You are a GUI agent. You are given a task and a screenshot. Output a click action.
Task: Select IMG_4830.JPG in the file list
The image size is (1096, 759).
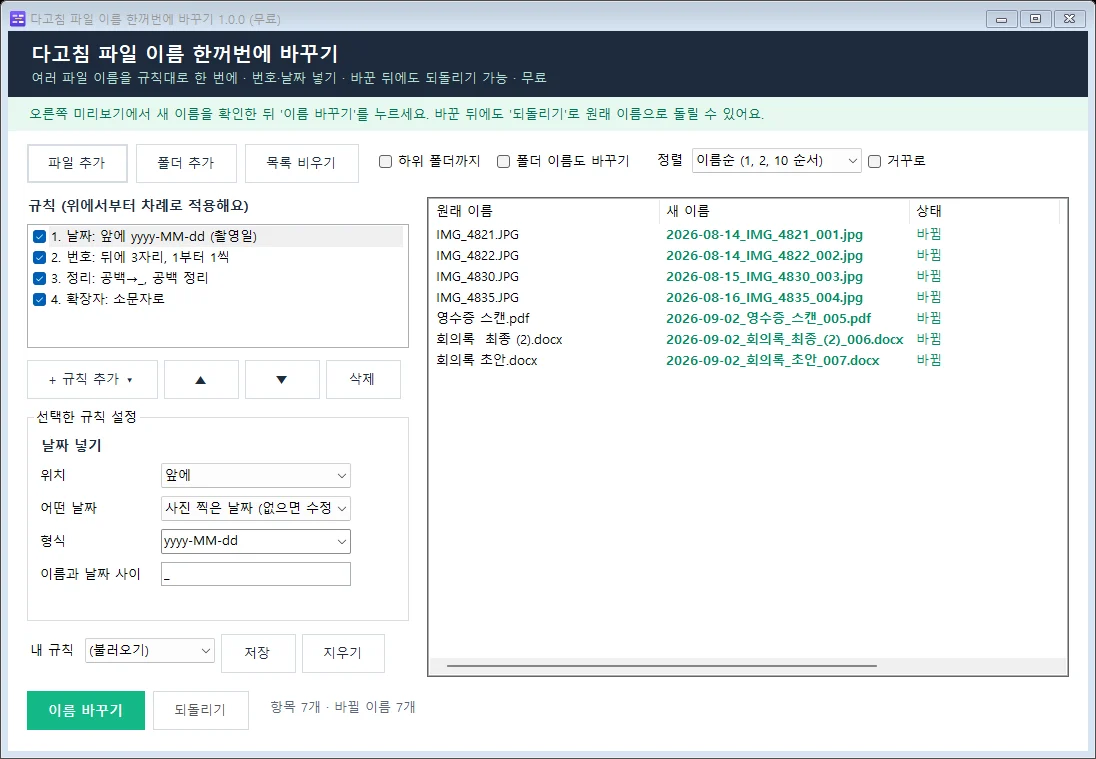pyautogui.click(x=477, y=277)
